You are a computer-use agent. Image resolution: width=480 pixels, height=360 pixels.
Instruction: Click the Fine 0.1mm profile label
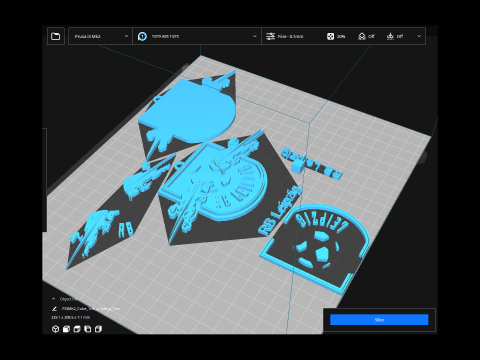290,36
